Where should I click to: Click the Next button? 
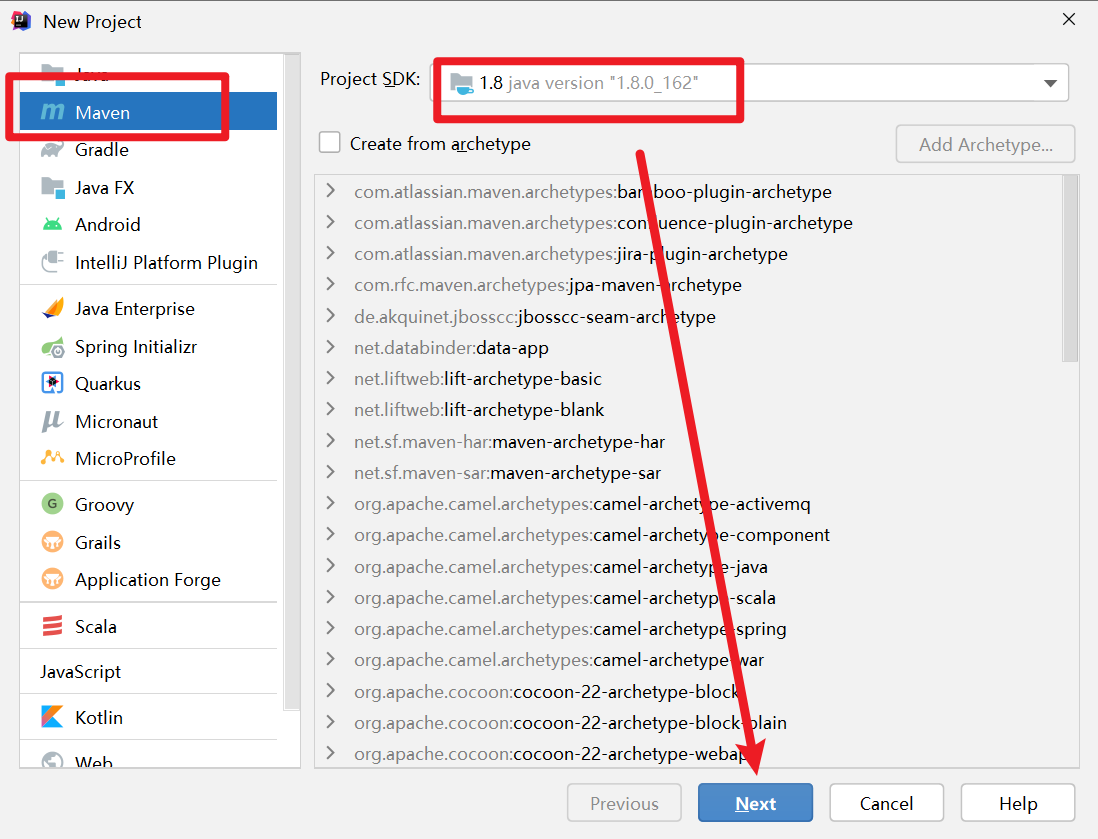pyautogui.click(x=755, y=803)
